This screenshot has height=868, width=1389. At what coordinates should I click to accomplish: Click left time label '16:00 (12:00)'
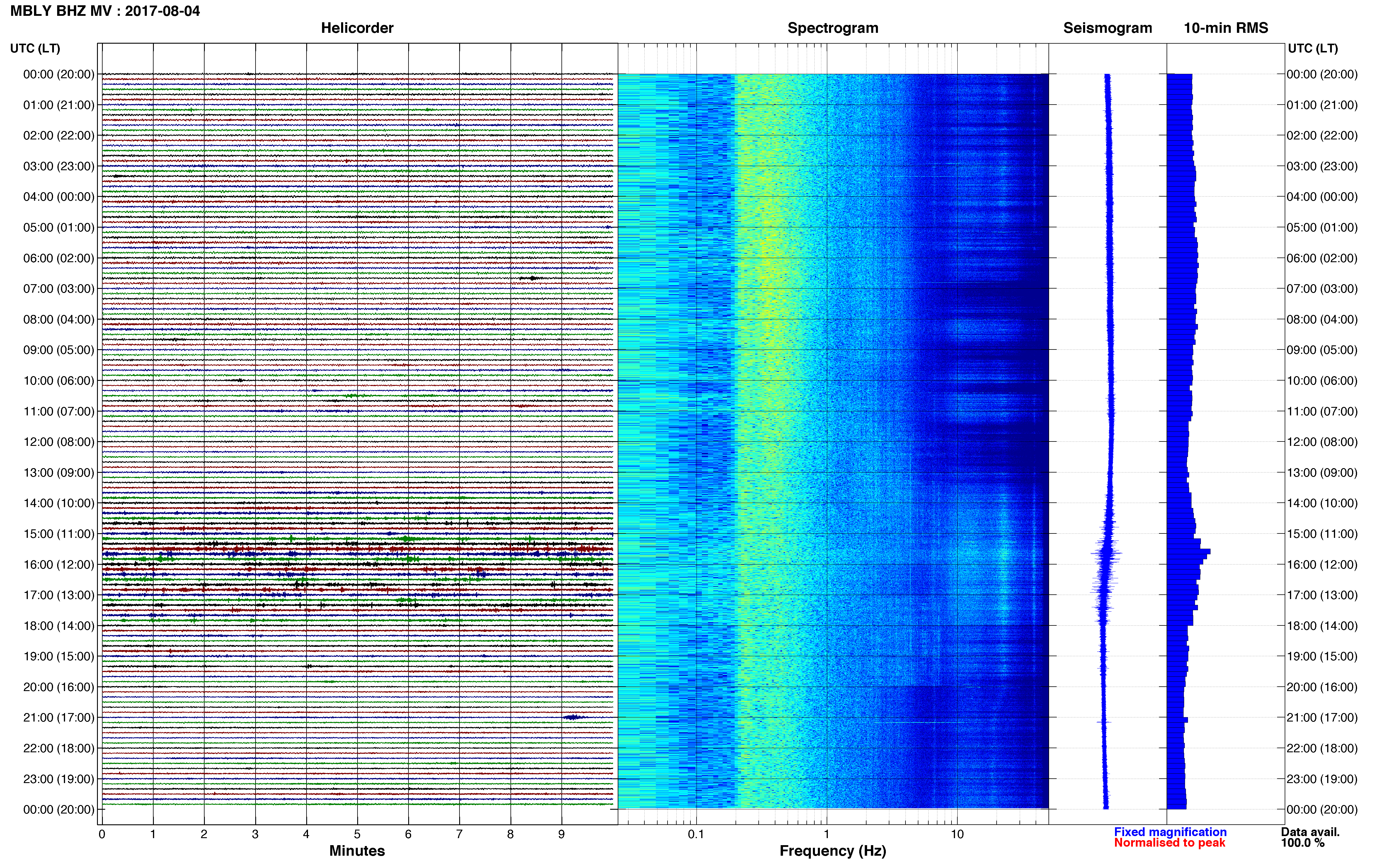coord(59,564)
